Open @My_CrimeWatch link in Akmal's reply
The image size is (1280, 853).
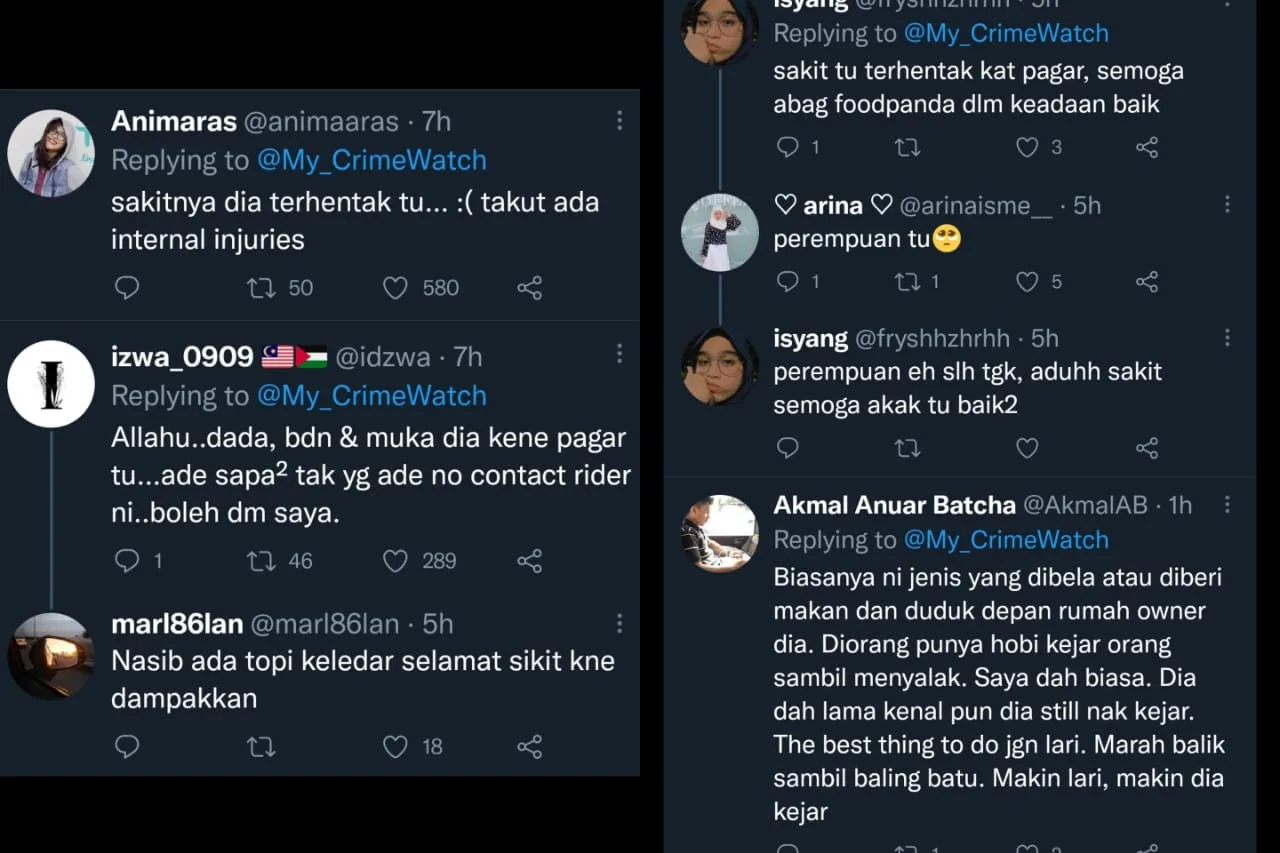point(1006,540)
